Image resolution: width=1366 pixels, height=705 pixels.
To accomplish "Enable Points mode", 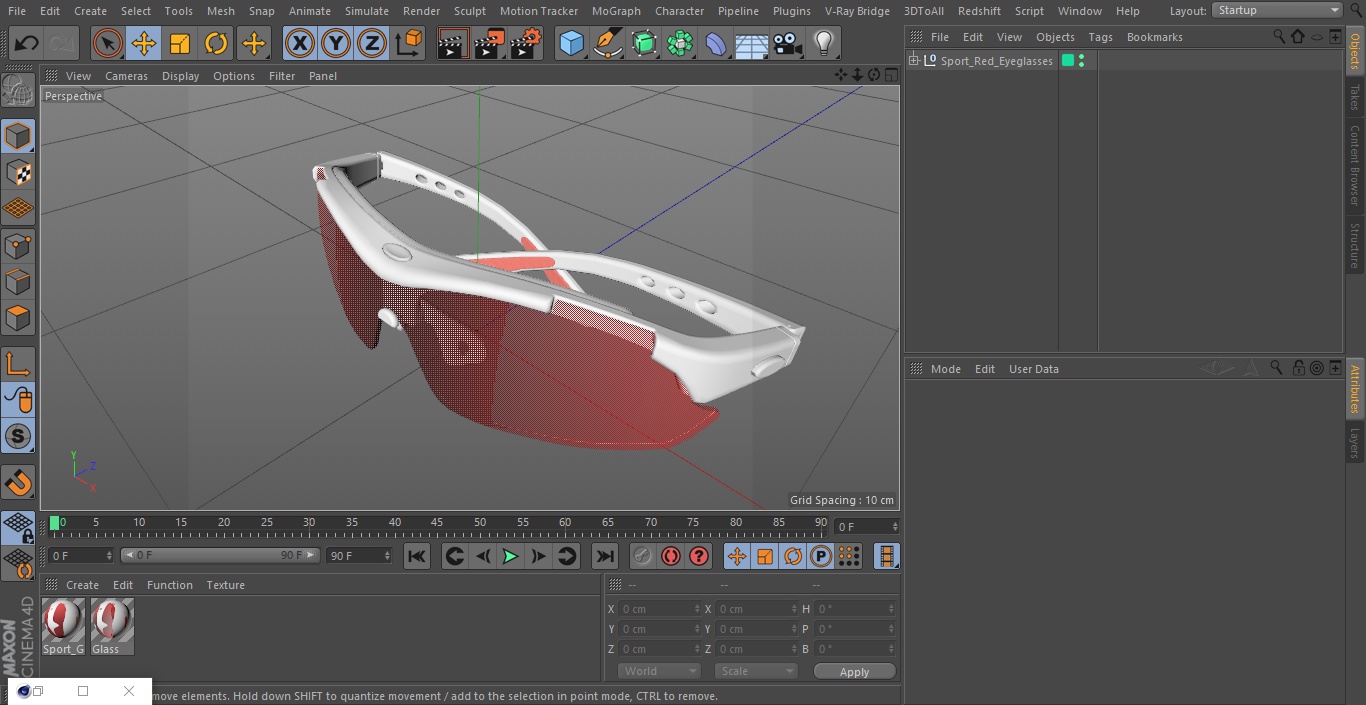I will [18, 245].
